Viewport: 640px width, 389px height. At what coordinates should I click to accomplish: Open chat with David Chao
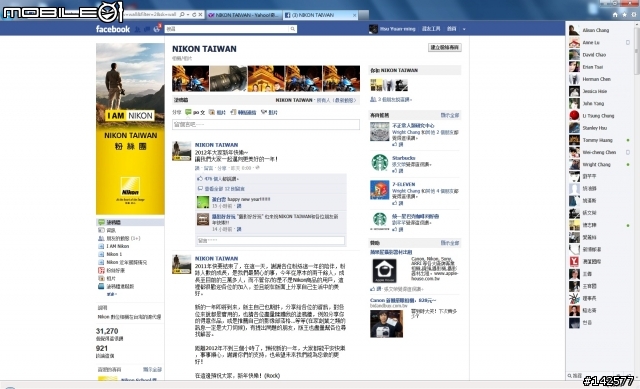coord(600,55)
